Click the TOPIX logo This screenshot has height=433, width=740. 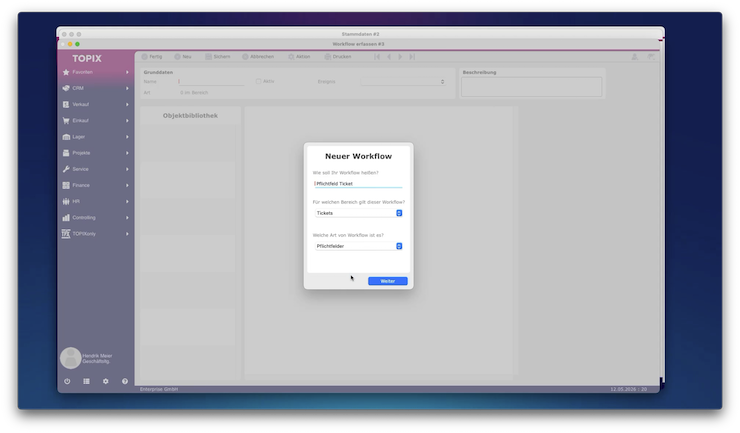tap(87, 59)
